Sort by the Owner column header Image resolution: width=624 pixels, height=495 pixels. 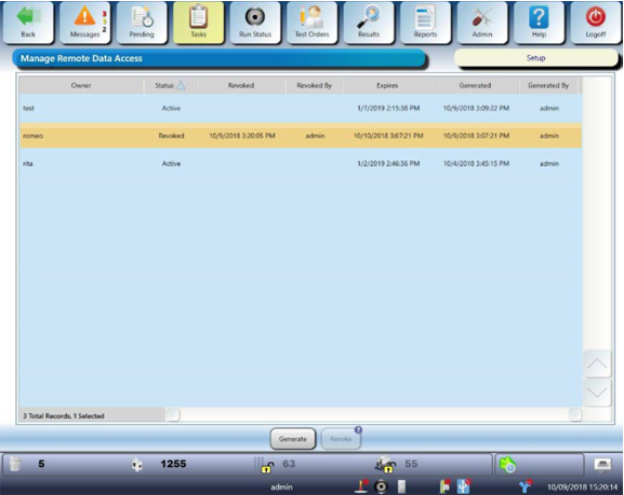click(81, 86)
